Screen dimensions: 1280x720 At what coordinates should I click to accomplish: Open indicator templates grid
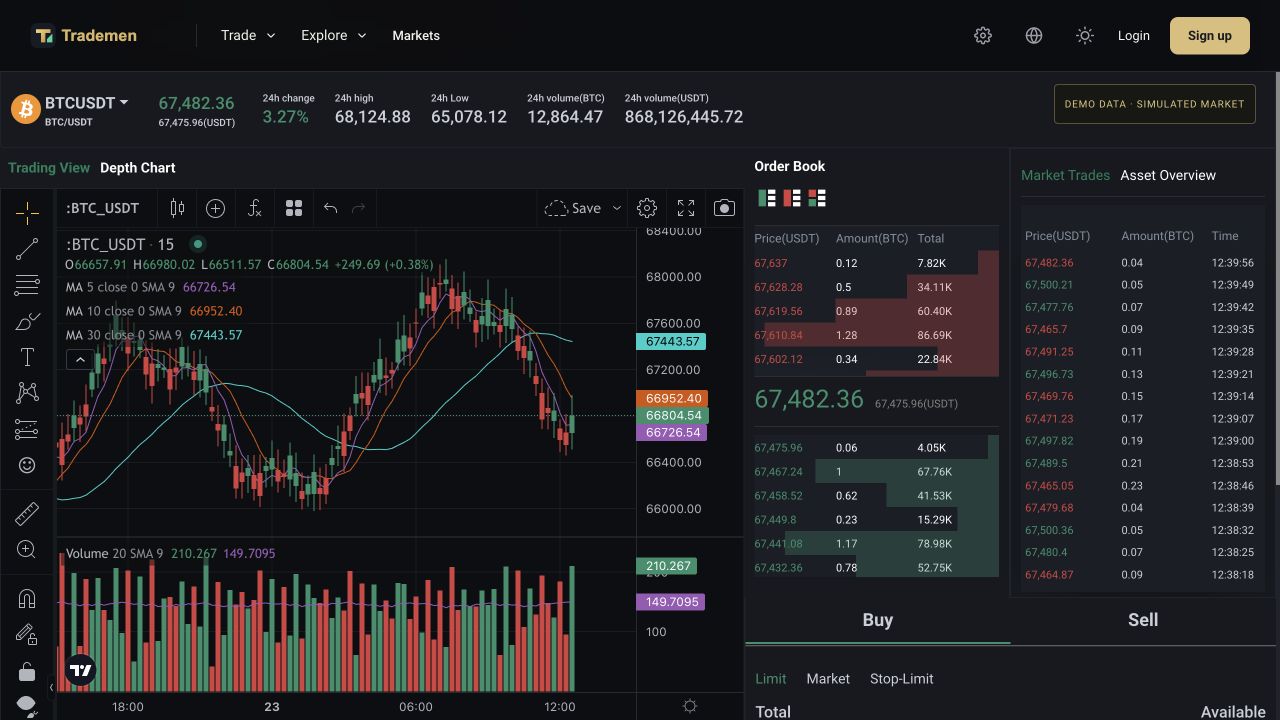click(x=294, y=208)
